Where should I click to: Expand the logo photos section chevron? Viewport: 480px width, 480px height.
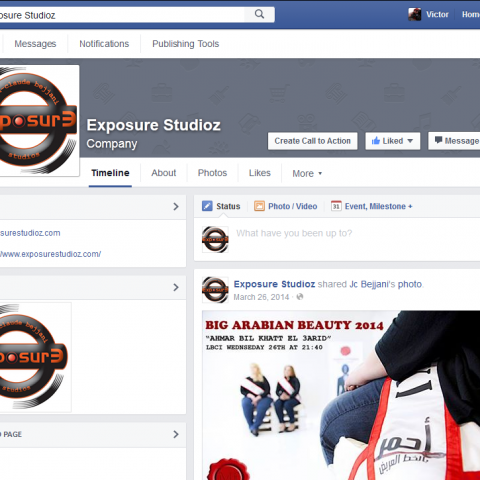click(176, 287)
